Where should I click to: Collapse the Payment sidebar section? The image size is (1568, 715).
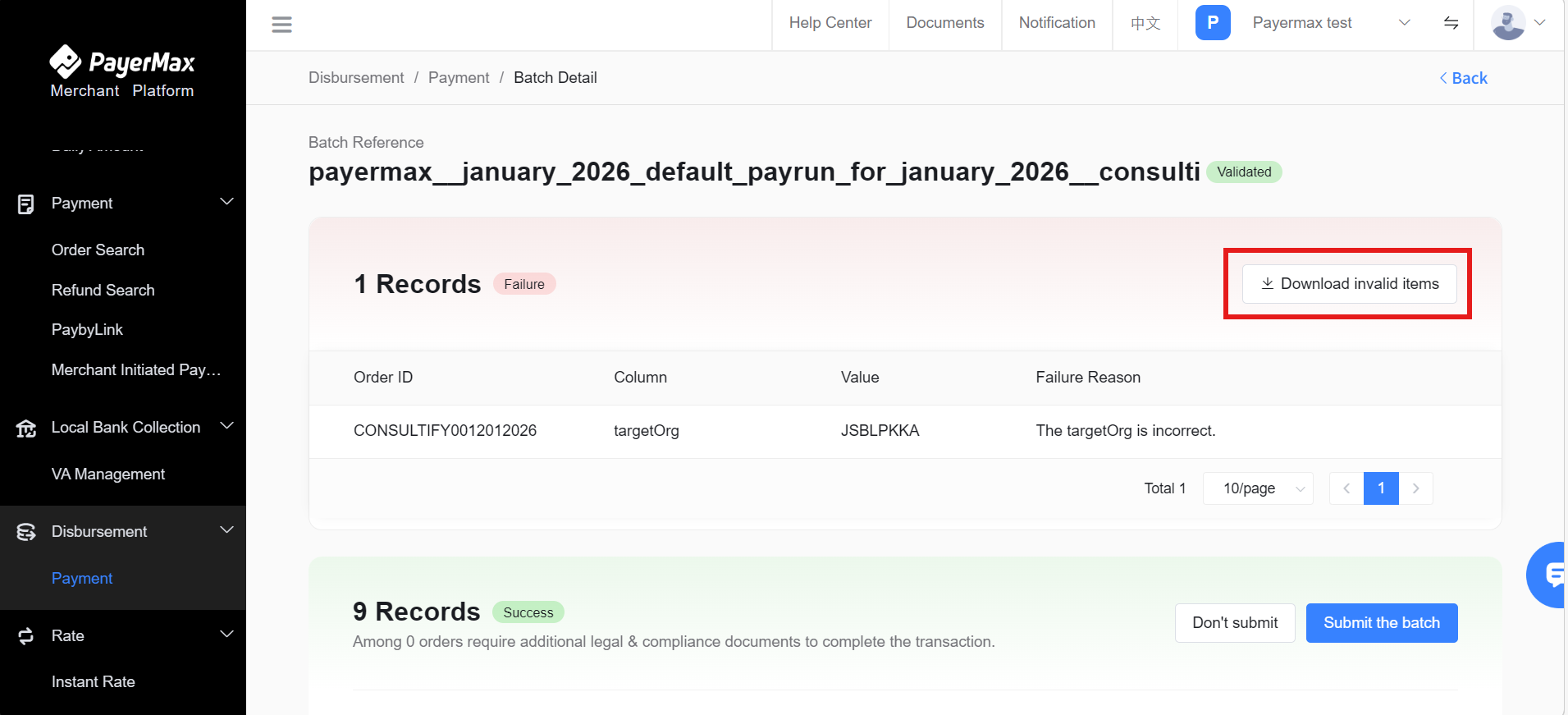(x=226, y=202)
